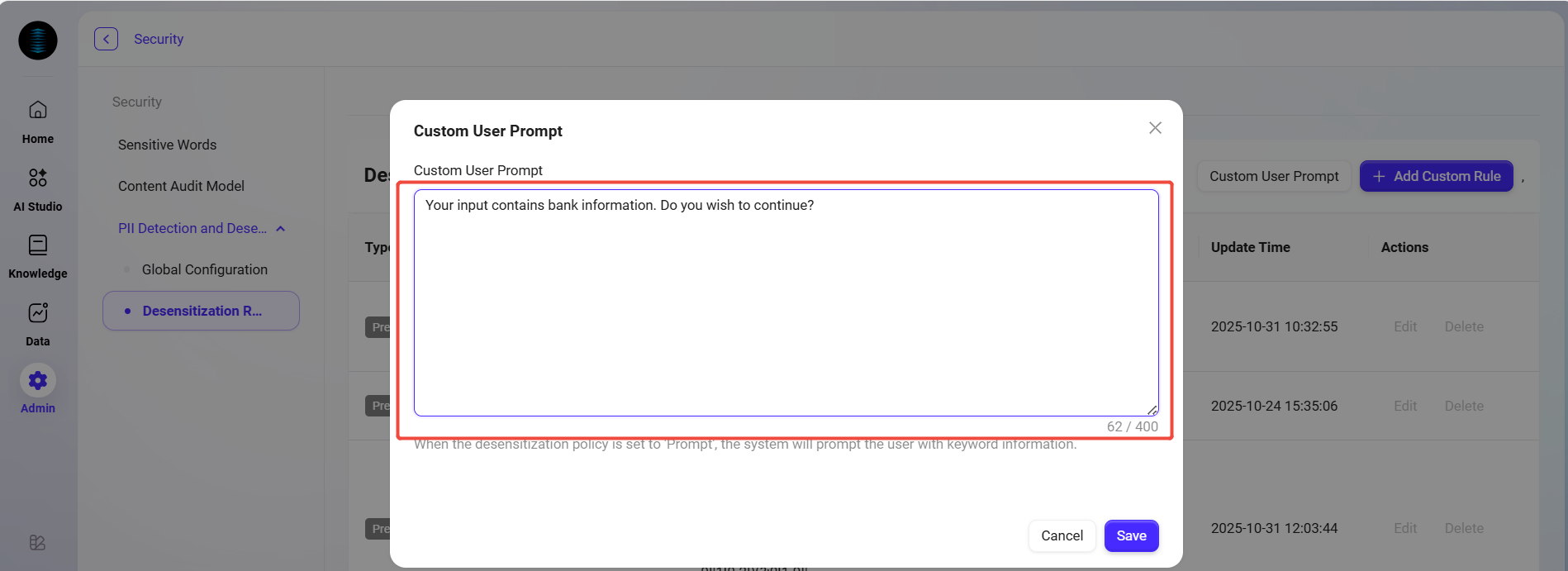Collapse the PII Detection and Desensitization group
Screen dimensions: 1568x571
coord(281,229)
